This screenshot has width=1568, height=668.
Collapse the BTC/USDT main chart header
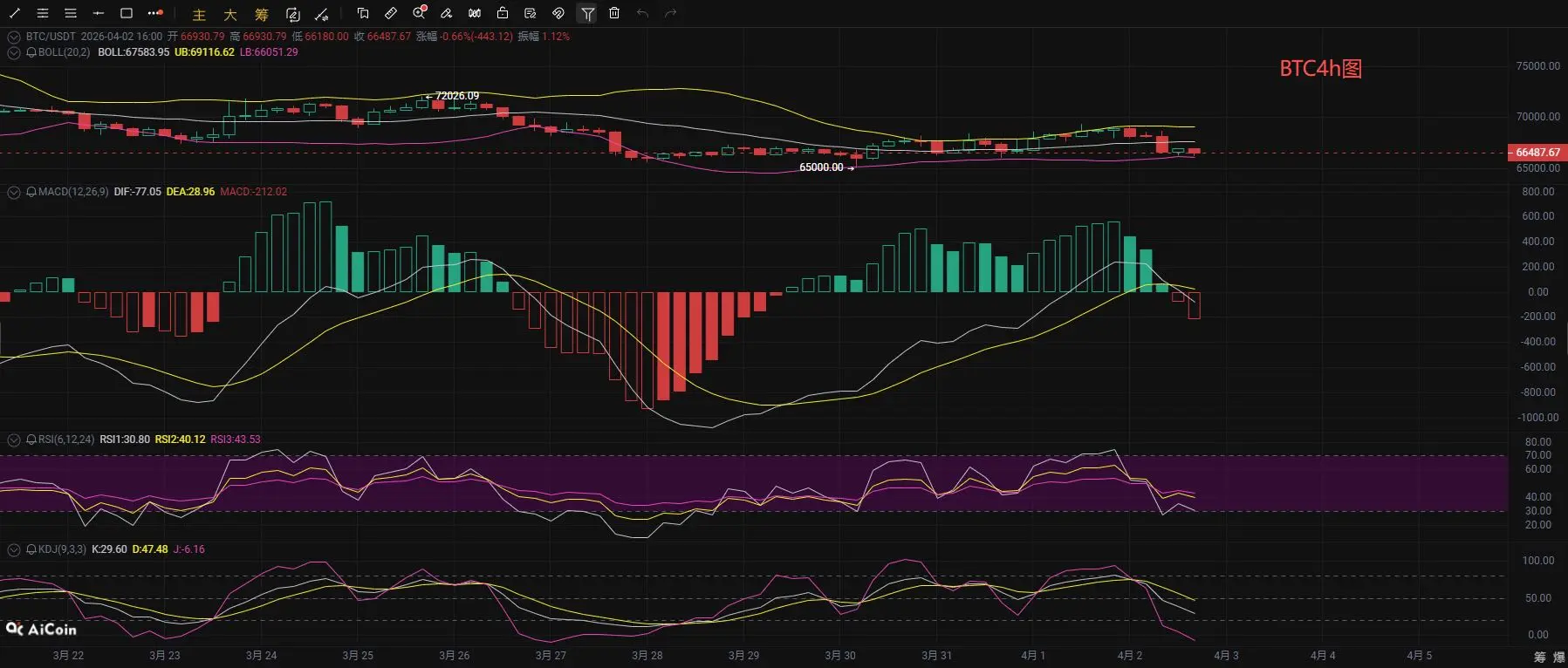click(13, 37)
